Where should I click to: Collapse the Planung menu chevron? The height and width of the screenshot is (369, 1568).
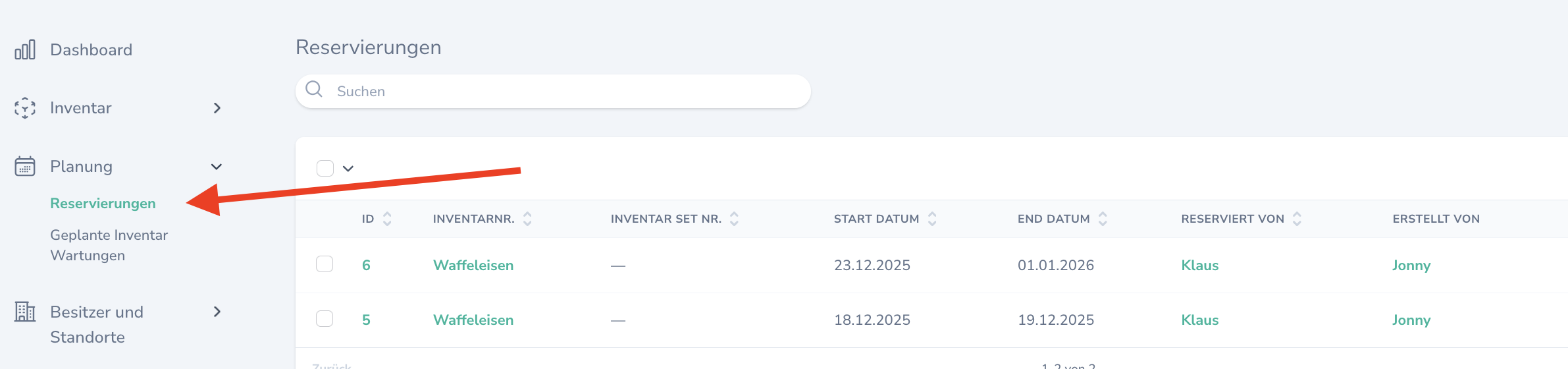(x=216, y=167)
